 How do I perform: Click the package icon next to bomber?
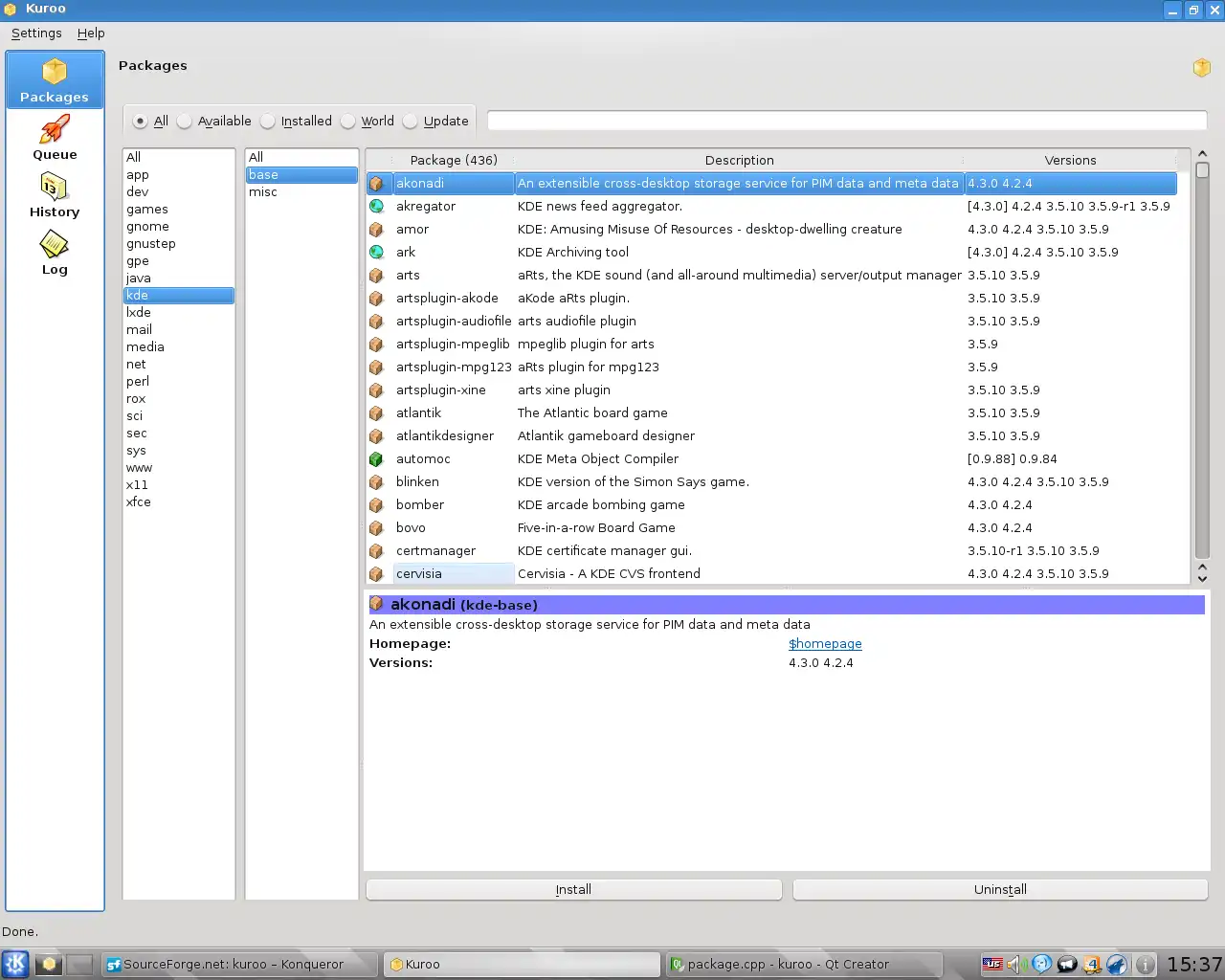(376, 504)
